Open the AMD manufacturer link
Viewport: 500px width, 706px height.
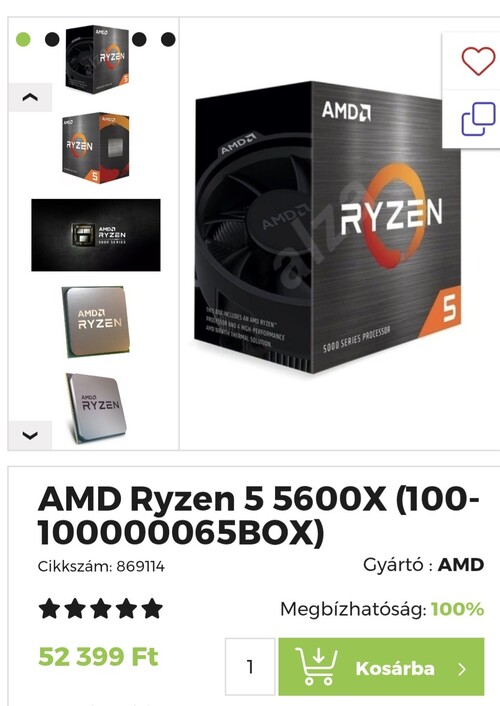pyautogui.click(x=461, y=565)
